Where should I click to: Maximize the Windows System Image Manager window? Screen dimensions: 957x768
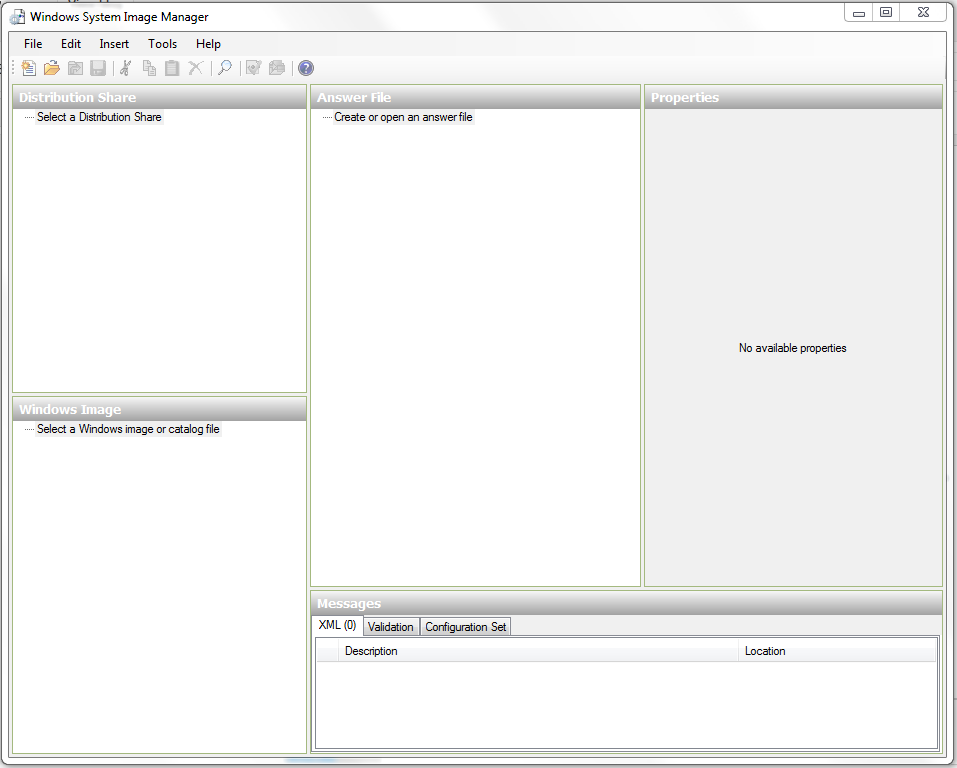[886, 13]
